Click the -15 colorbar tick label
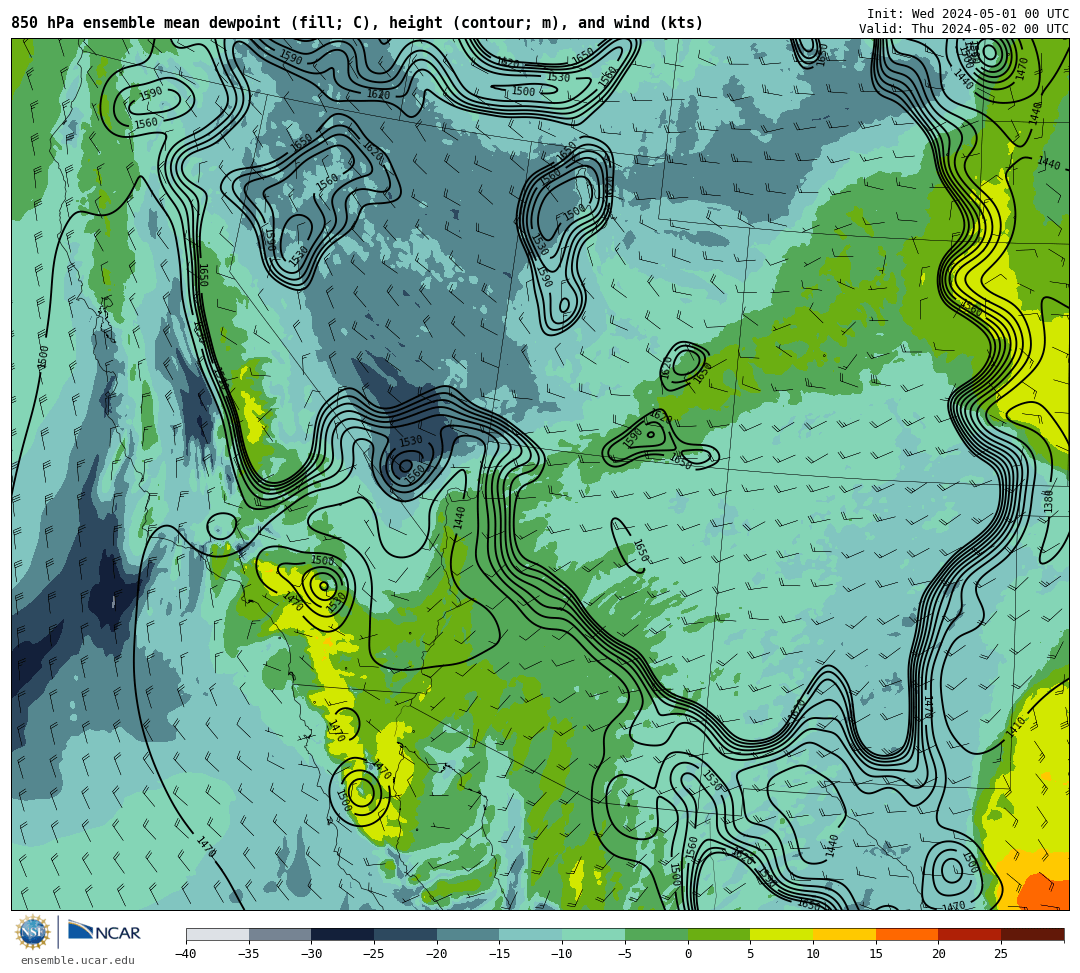Viewport: 1080px width, 973px height. [x=499, y=954]
